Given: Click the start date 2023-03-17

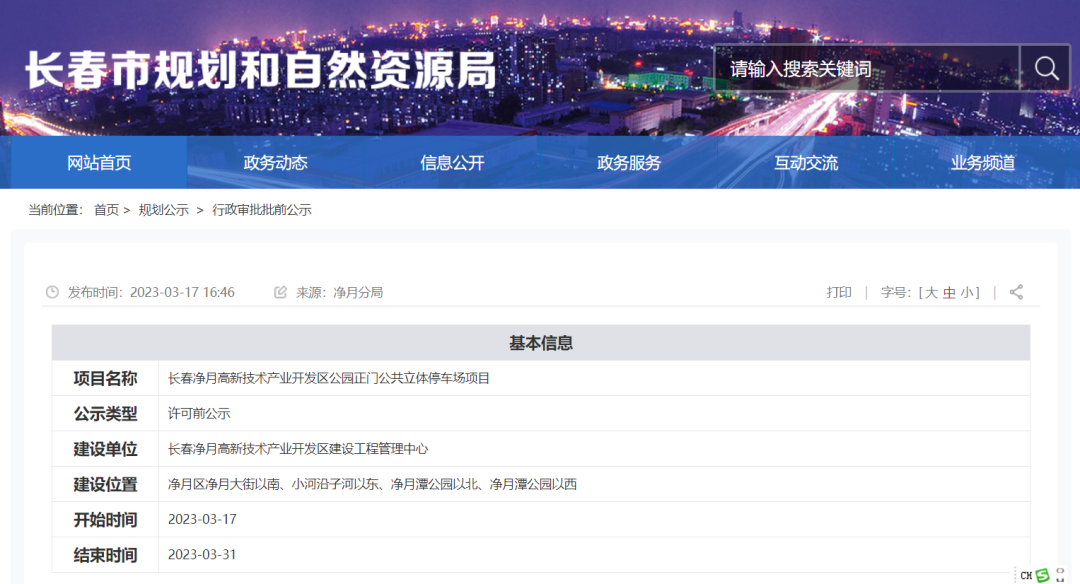Looking at the screenshot, I should 202,519.
